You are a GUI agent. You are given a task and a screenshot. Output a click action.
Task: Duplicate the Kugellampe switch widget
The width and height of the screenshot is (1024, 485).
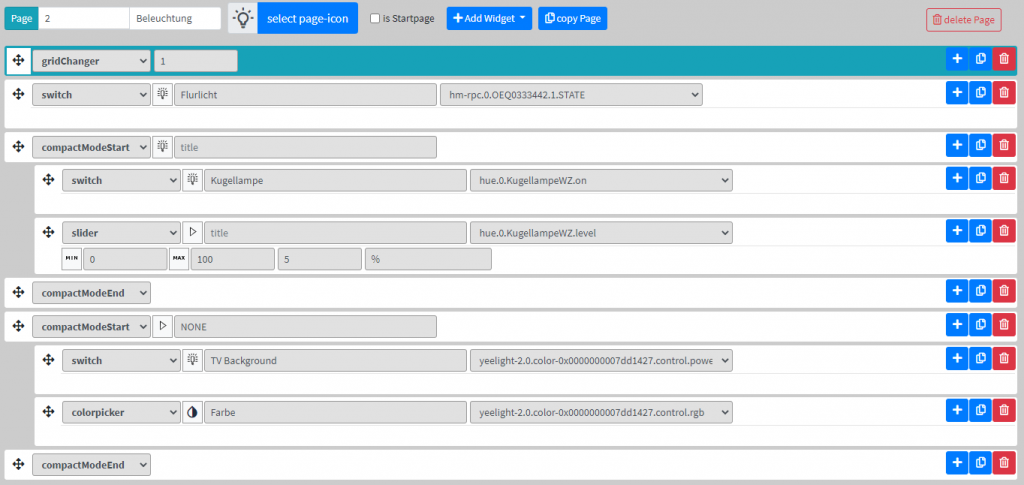coord(980,179)
